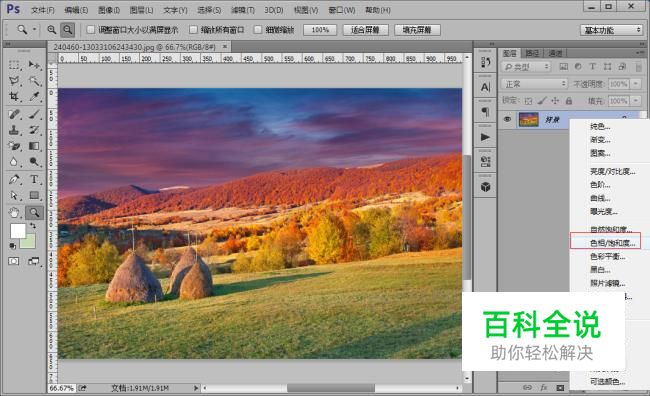The height and width of the screenshot is (396, 650).
Task: Open the 类型 layer filter dropdown
Action: point(526,66)
